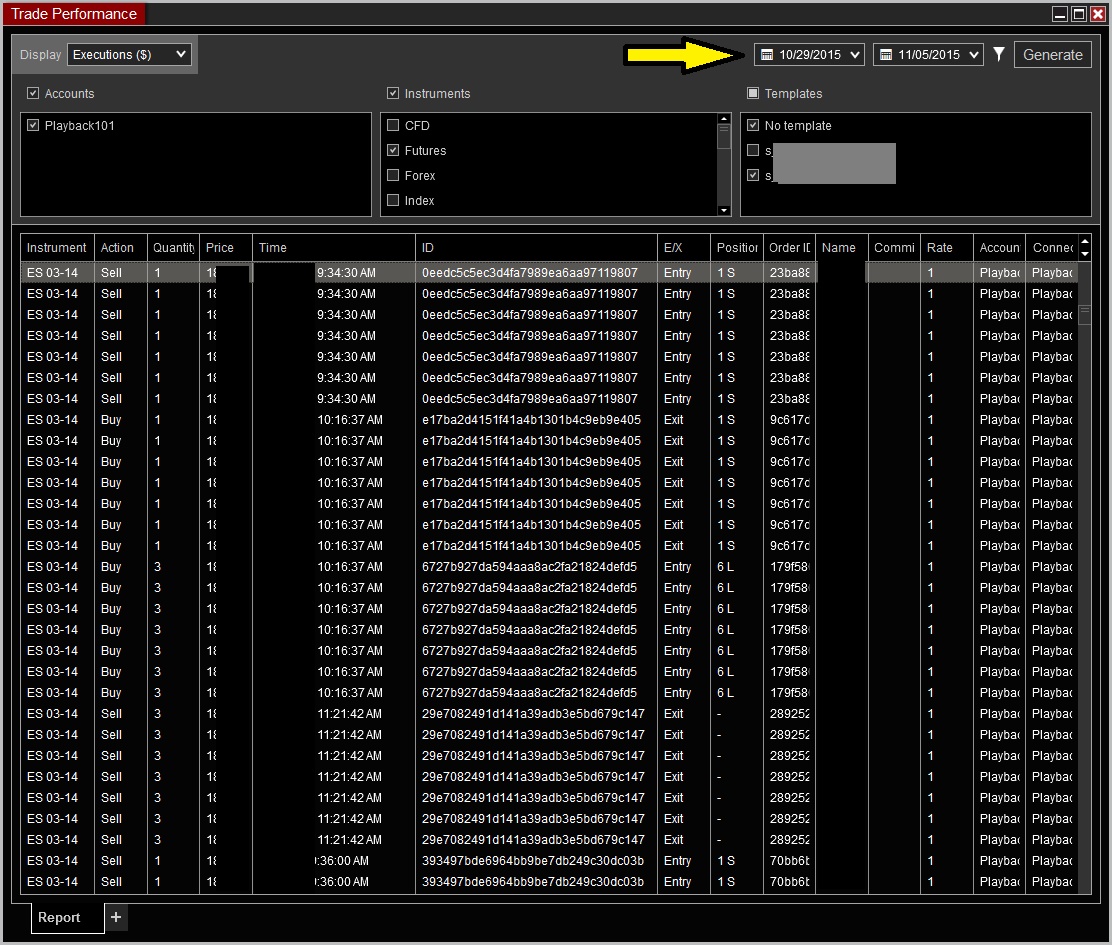Open the Display Executions ($) dropdown
Viewport: 1112px width, 945px height.
(129, 55)
